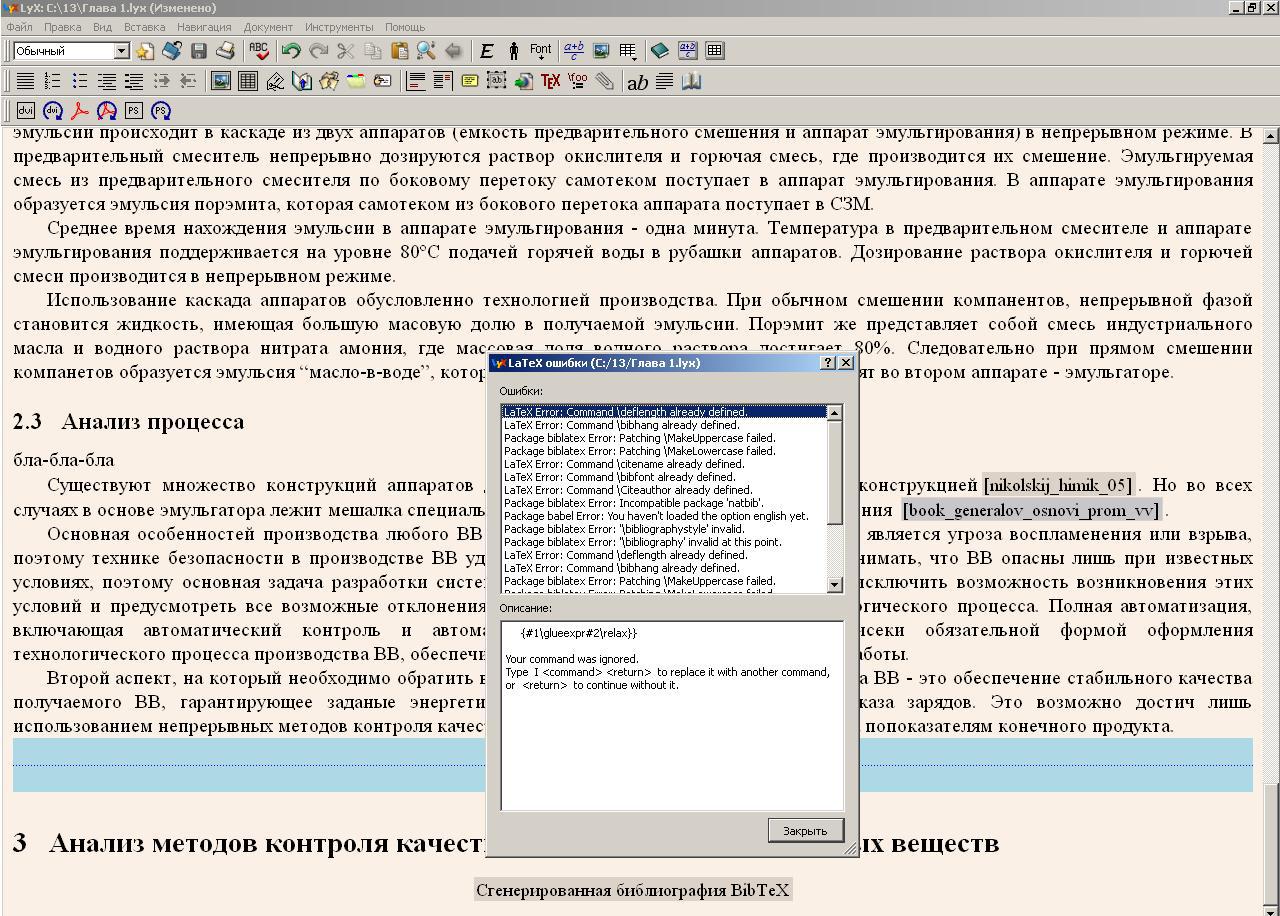
Task: Open the Навигация menu
Action: coord(204,27)
